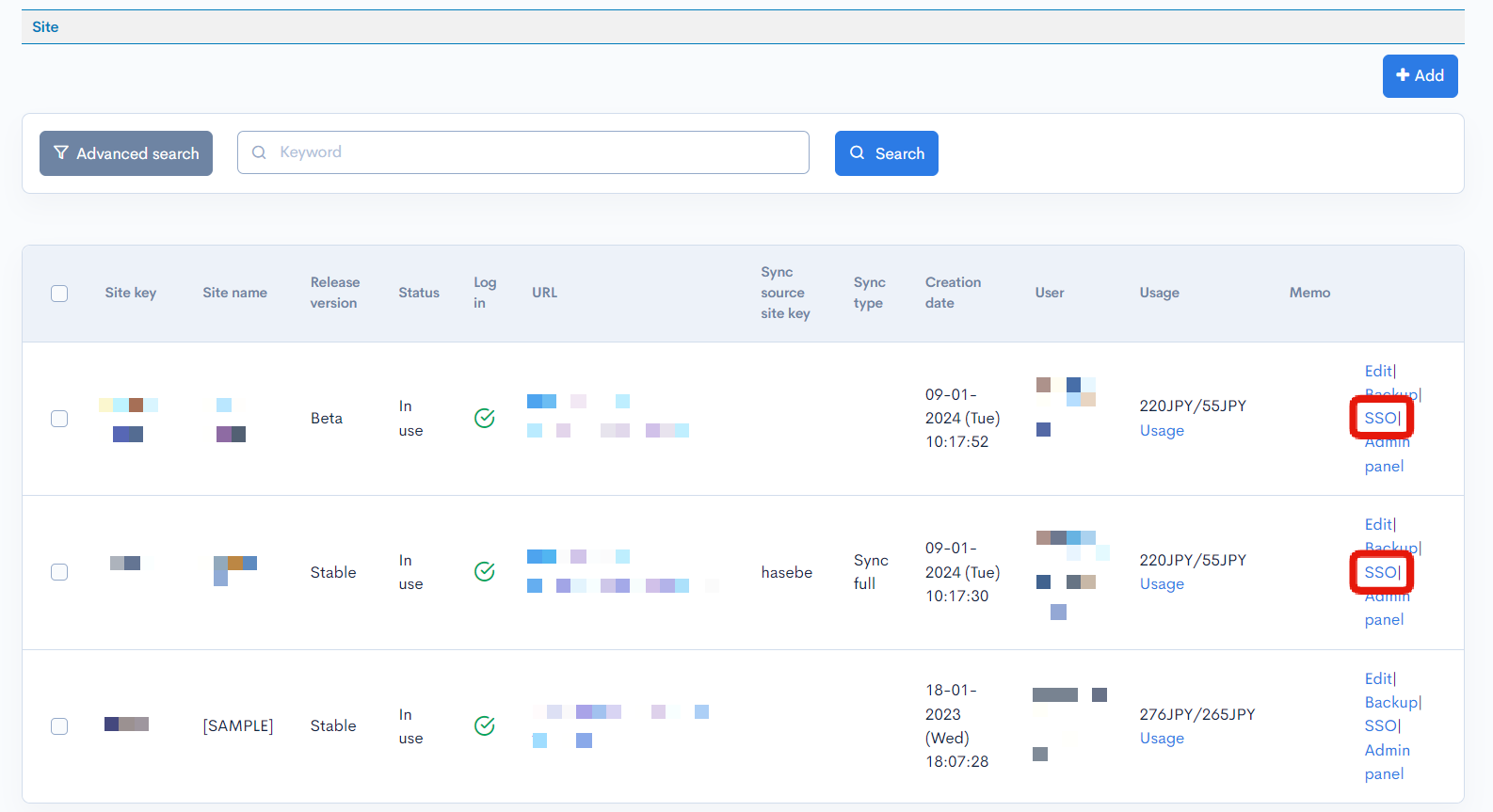Toggle the select-all checkbox in table header

59,294
